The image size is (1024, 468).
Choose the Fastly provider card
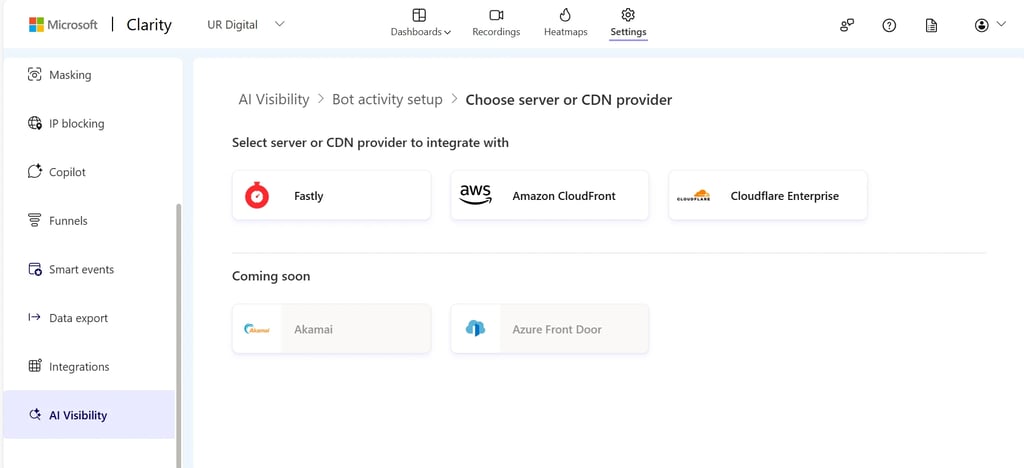(332, 196)
